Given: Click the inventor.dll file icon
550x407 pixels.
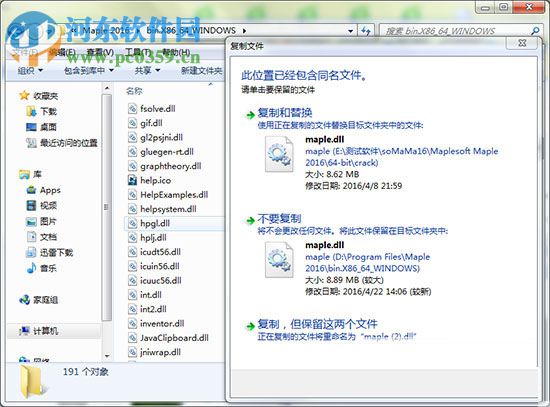Looking at the screenshot, I should coord(132,323).
